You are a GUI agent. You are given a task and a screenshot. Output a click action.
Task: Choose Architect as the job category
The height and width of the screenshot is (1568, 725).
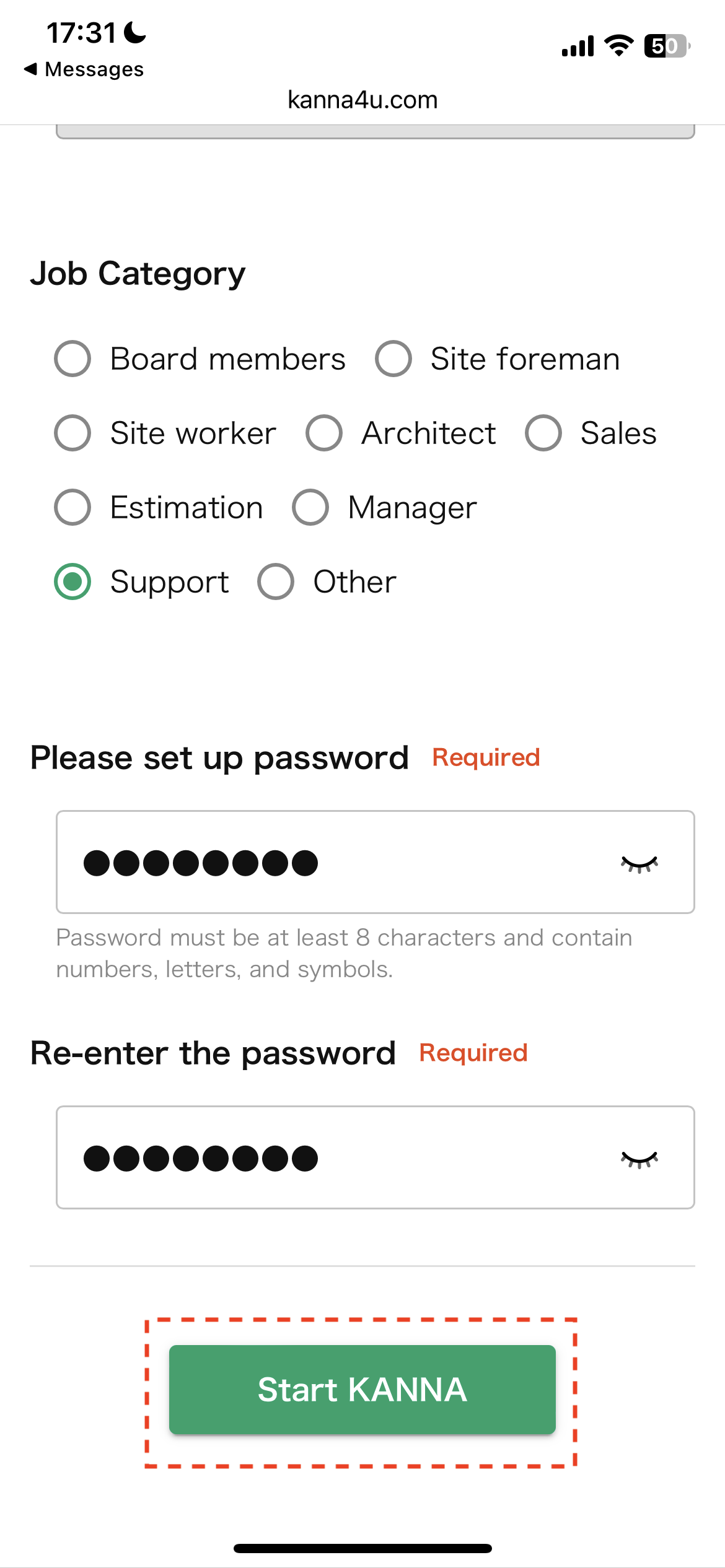click(323, 433)
